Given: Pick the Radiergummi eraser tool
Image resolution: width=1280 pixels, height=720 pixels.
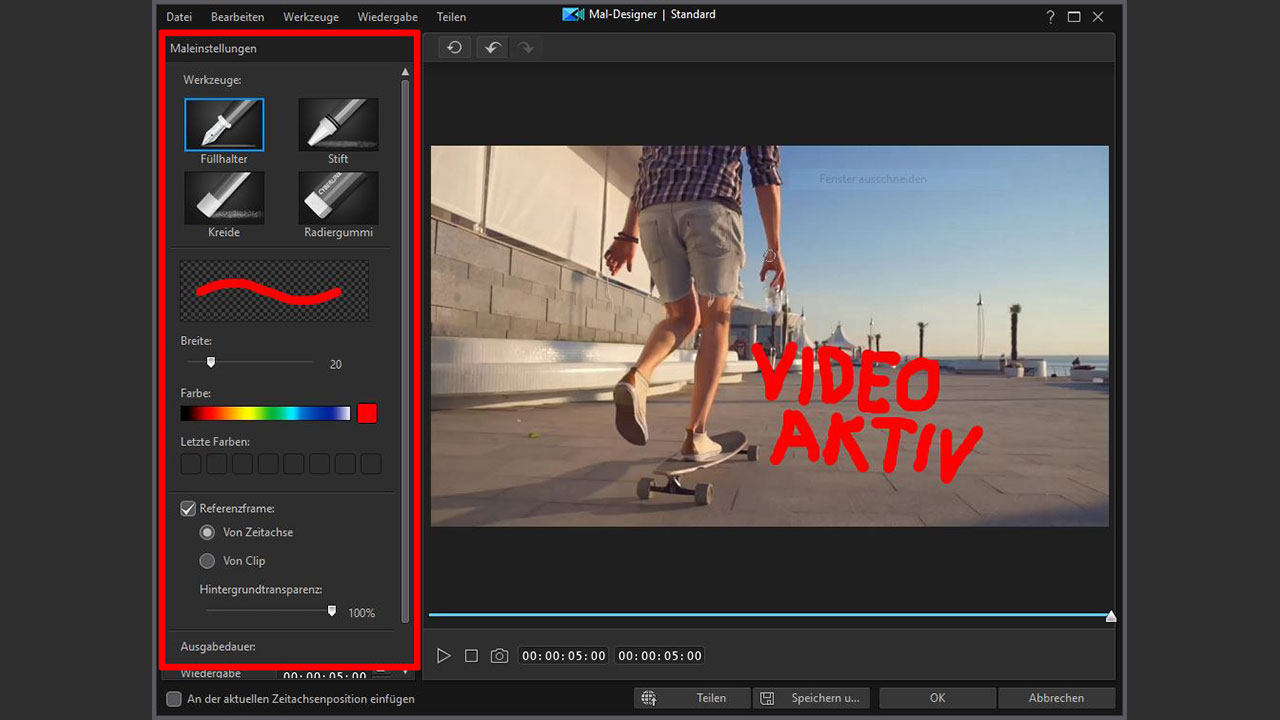Looking at the screenshot, I should pyautogui.click(x=338, y=198).
